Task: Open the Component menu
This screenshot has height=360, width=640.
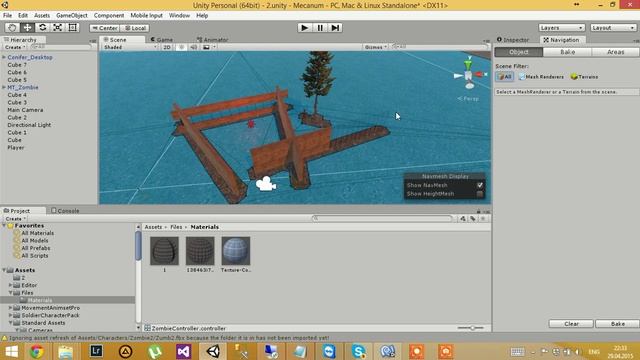Action: click(x=109, y=16)
